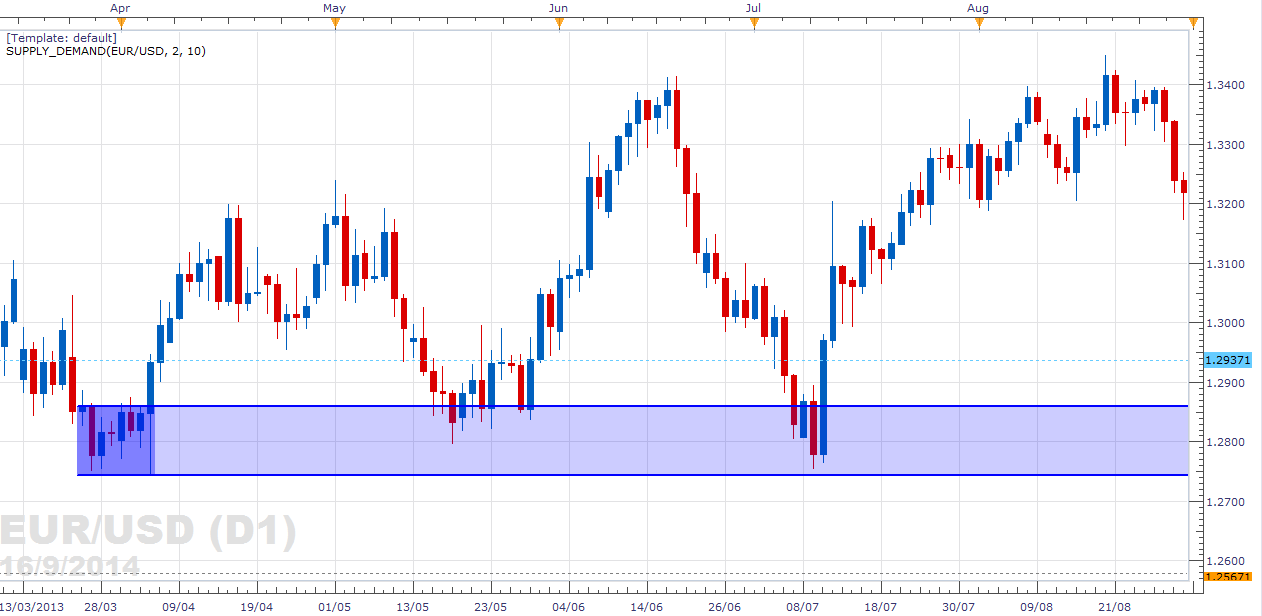
Task: Click the orange Aug month marker triangle
Action: 979,23
